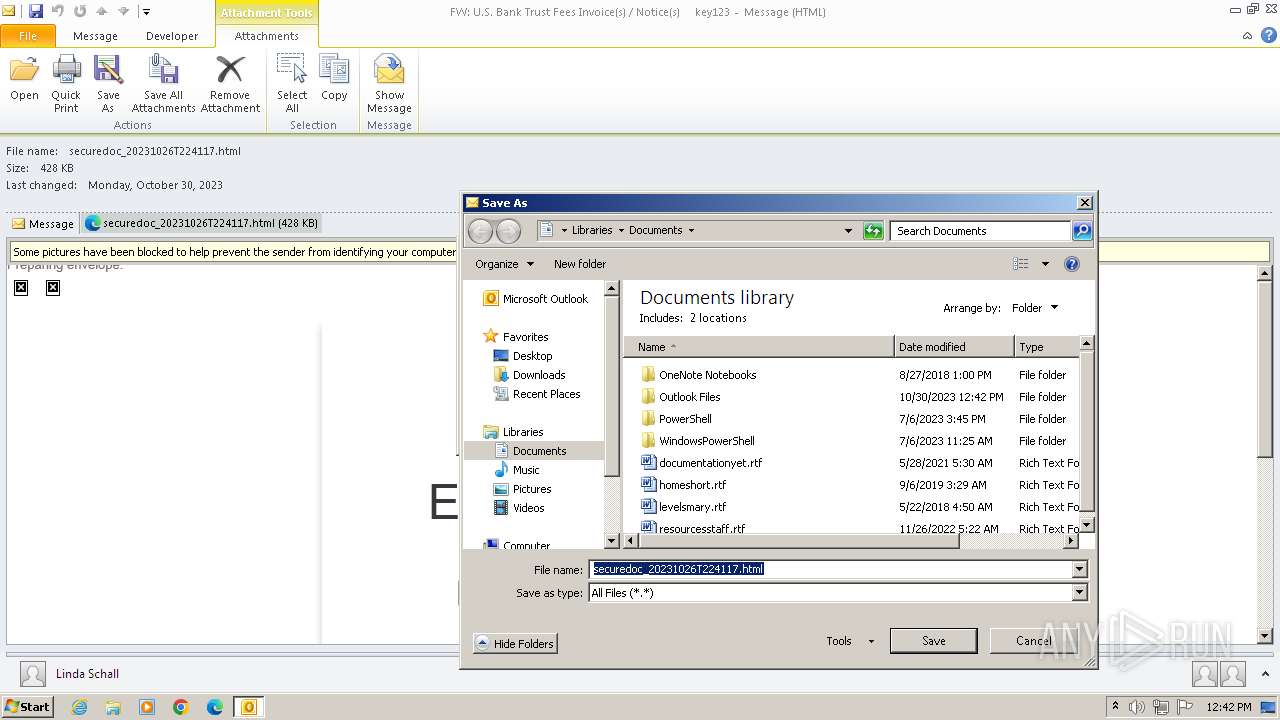Viewport: 1280px width, 720px height.
Task: Show hidden system tray icons
Action: pyautogui.click(x=1115, y=707)
